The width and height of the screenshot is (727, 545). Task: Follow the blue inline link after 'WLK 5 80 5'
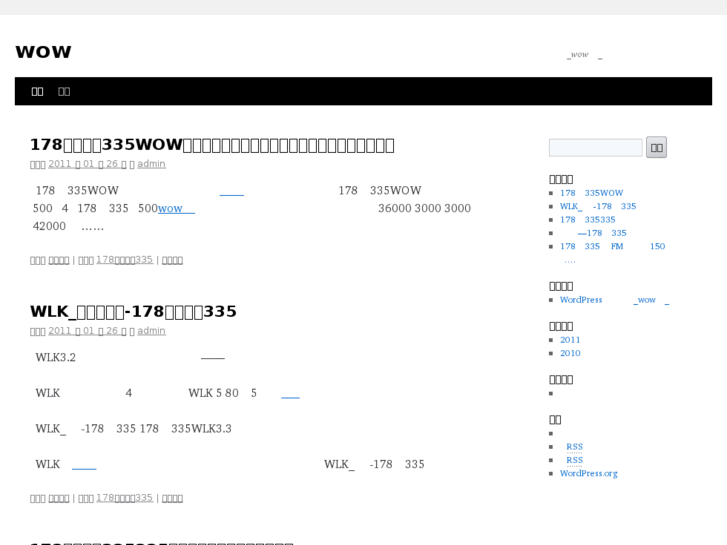click(x=290, y=393)
